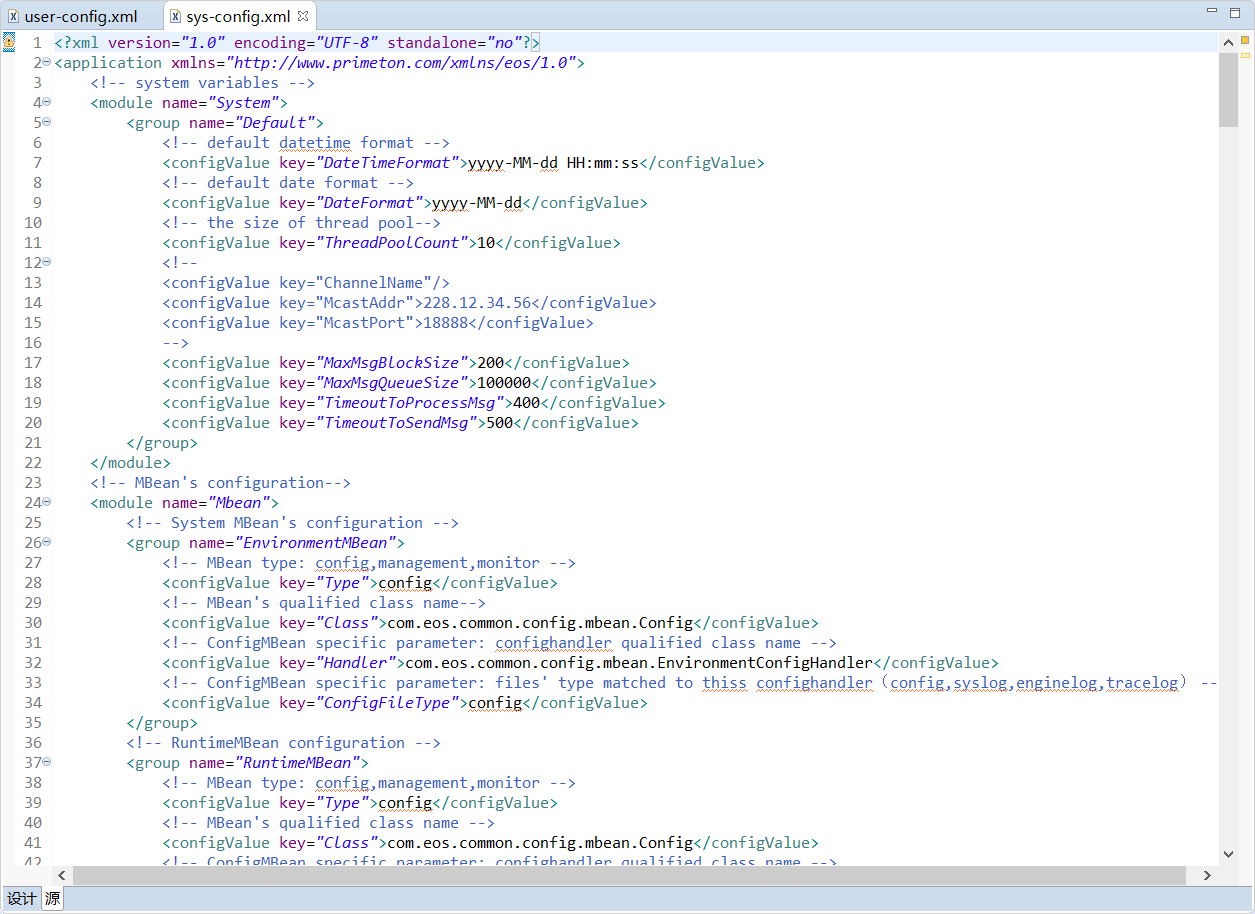The height and width of the screenshot is (914, 1255).
Task: Click the horizontal scrollbar right arrow
Action: click(1207, 875)
